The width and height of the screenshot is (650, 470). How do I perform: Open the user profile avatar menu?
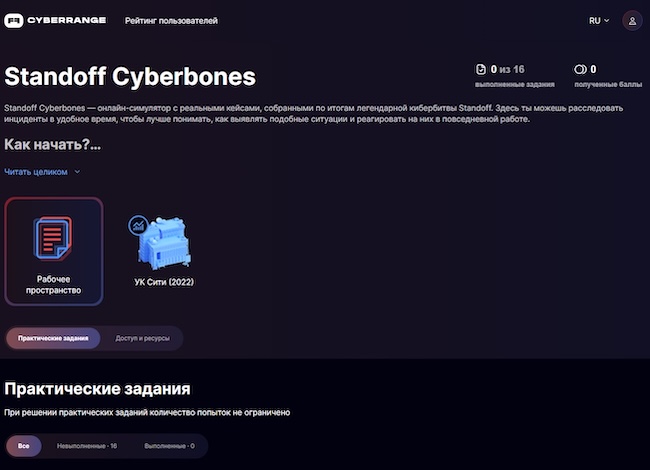pyautogui.click(x=632, y=20)
